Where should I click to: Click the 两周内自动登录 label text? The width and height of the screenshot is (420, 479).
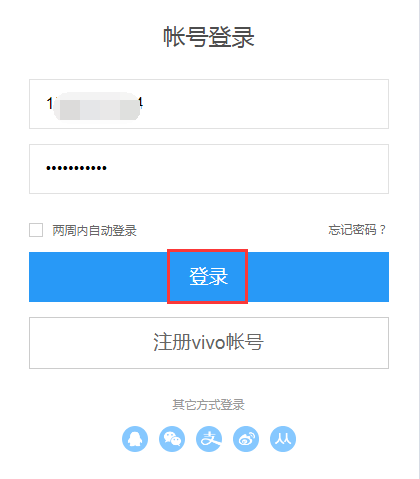[95, 230]
